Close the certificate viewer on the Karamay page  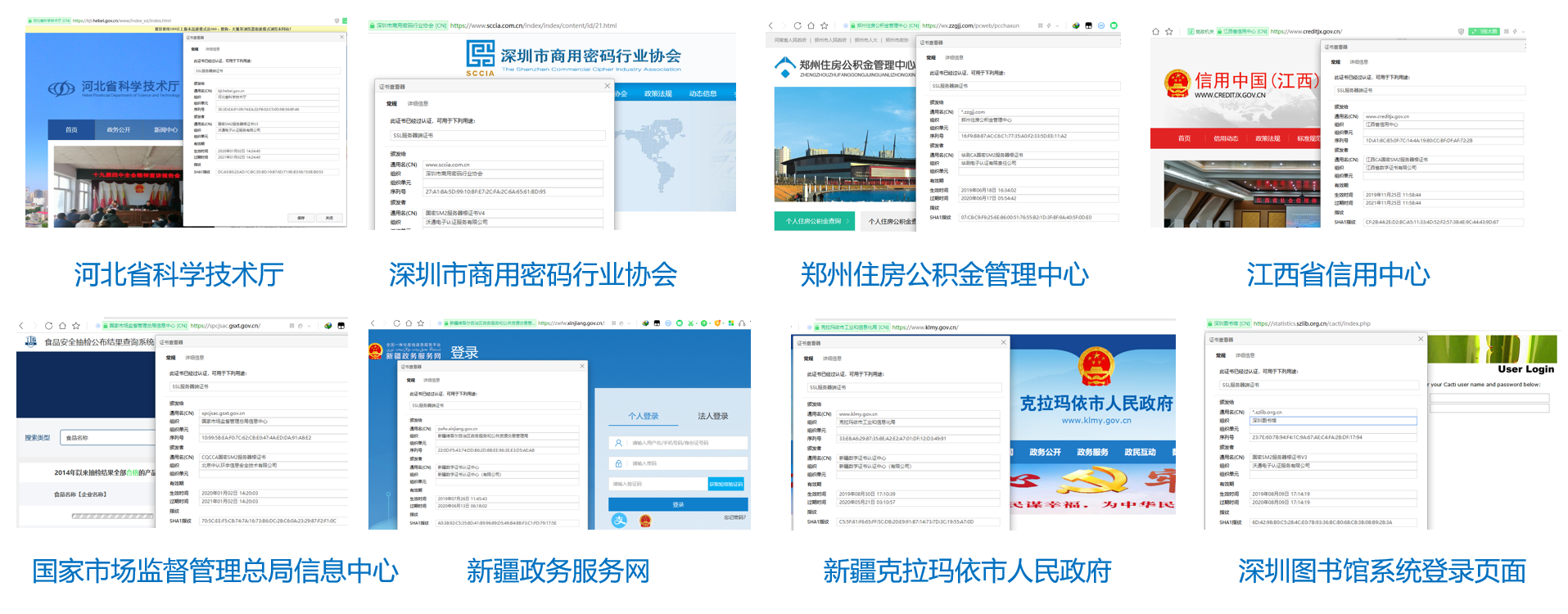coord(1003,342)
